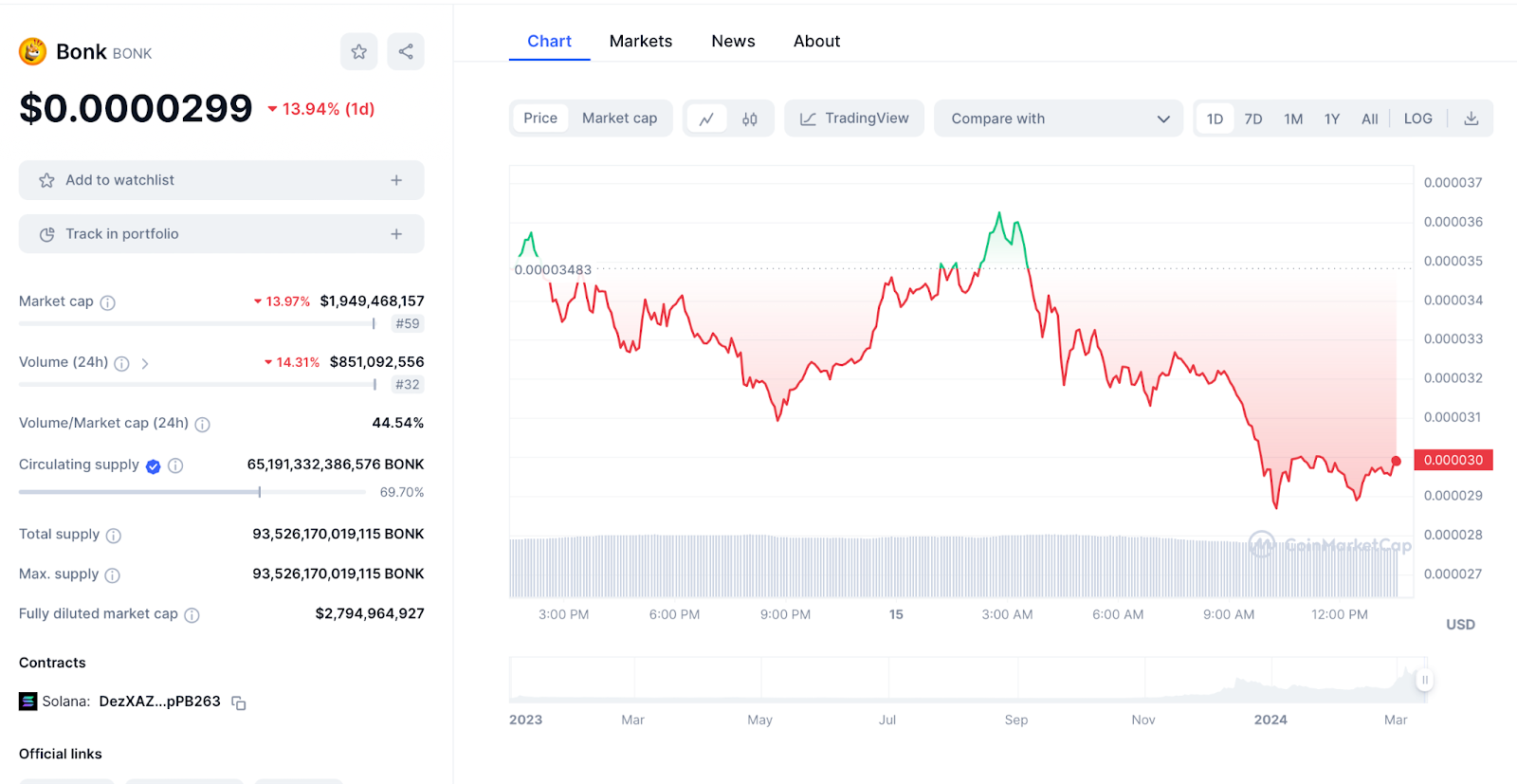Click the $851,092,556 volume value
This screenshot has height=784, width=1517.
[x=376, y=361]
